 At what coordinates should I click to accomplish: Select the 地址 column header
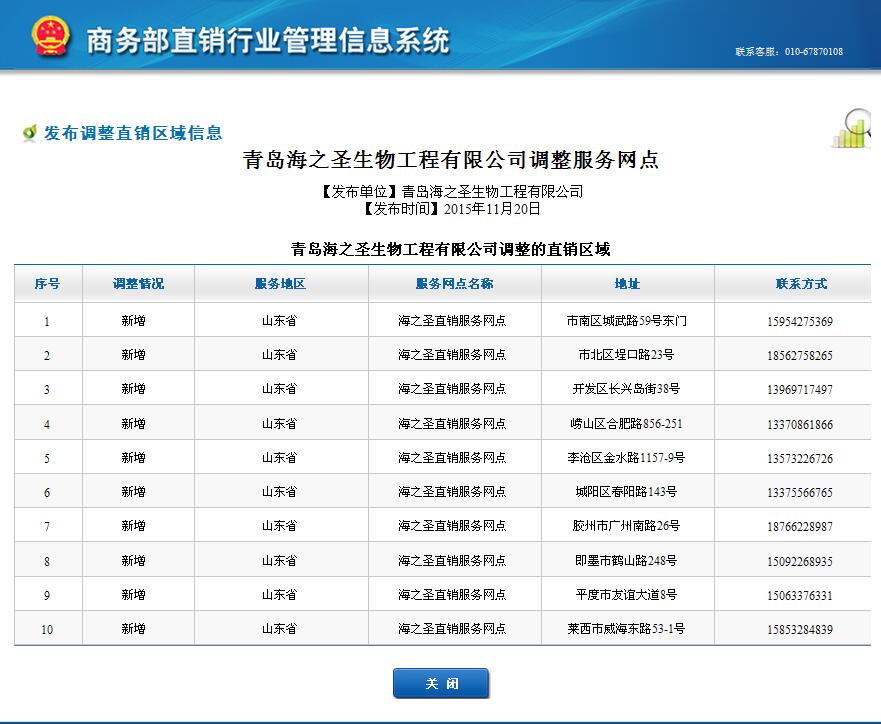click(627, 284)
